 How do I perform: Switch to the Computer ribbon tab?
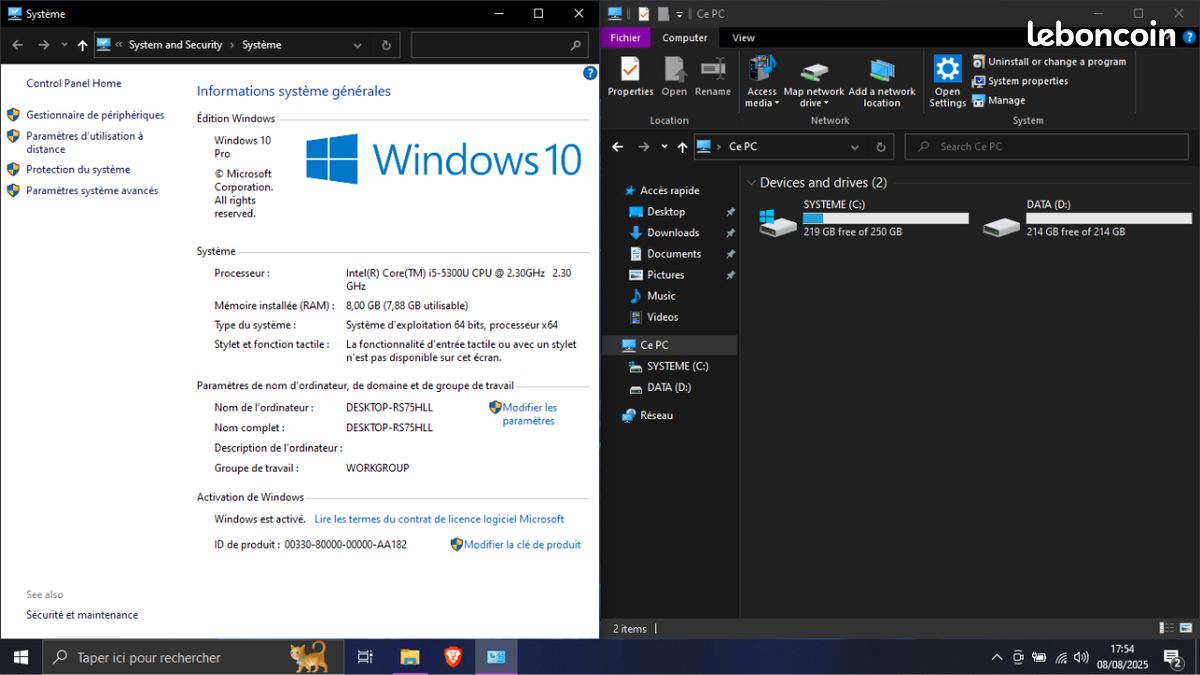685,38
